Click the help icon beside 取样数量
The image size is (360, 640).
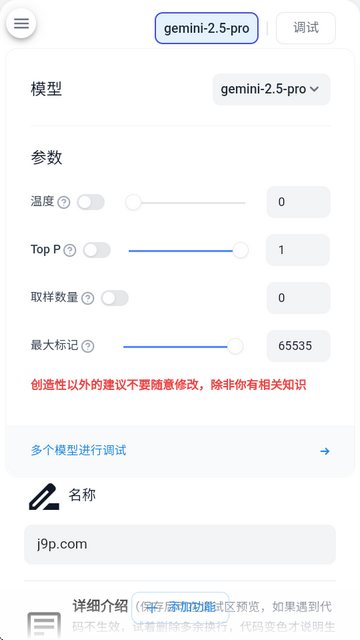88,298
